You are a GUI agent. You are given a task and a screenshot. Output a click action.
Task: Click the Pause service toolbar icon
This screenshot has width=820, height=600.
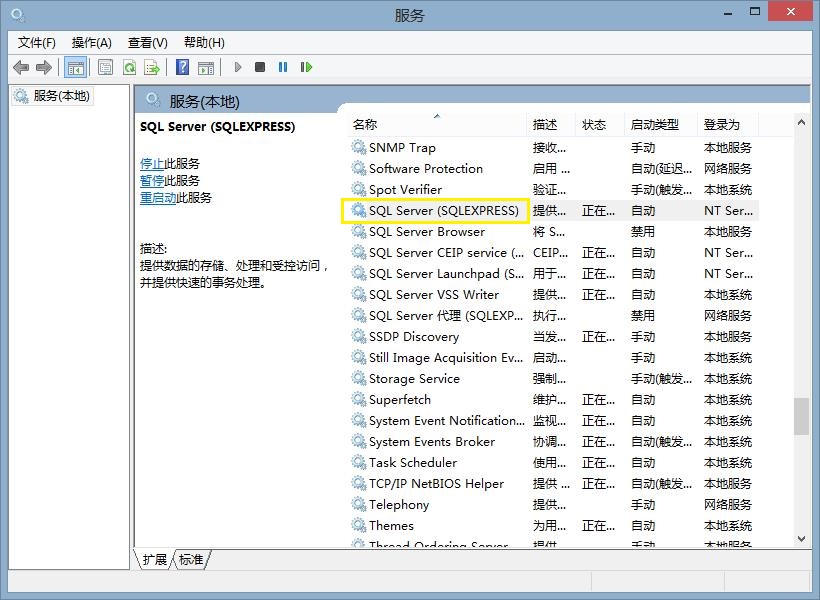pos(283,67)
